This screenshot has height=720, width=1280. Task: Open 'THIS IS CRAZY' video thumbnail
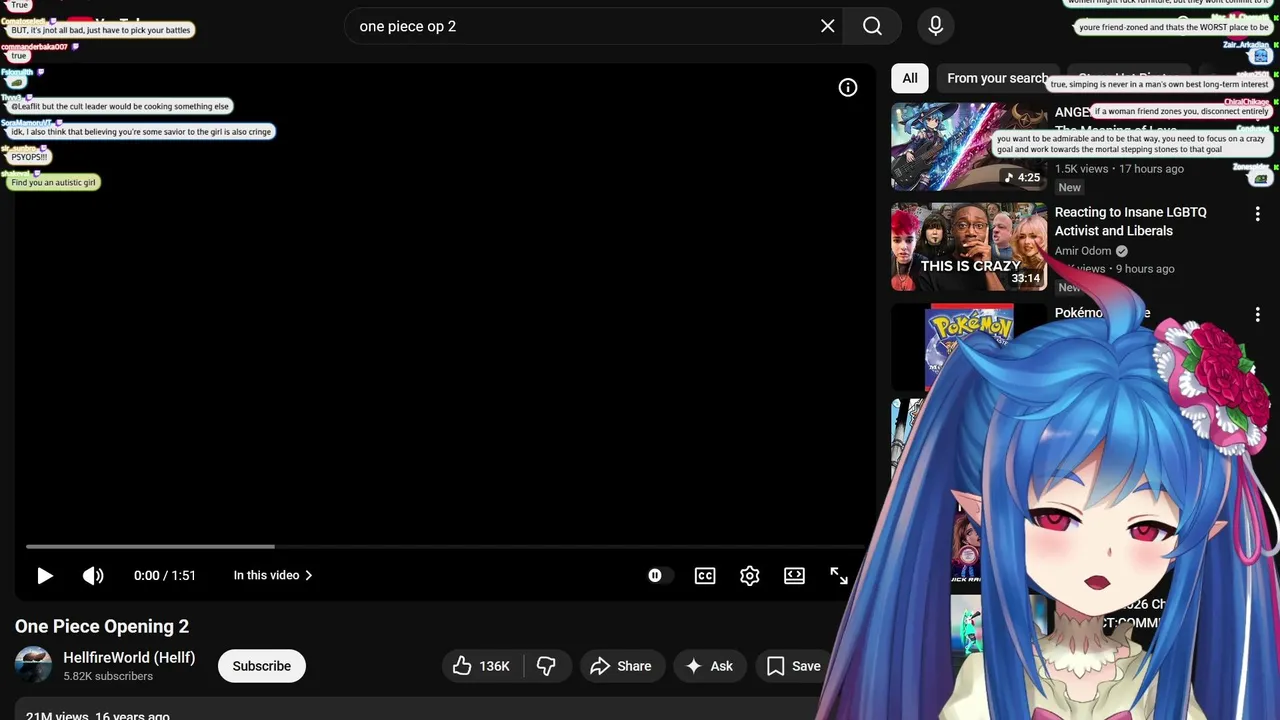pos(969,247)
